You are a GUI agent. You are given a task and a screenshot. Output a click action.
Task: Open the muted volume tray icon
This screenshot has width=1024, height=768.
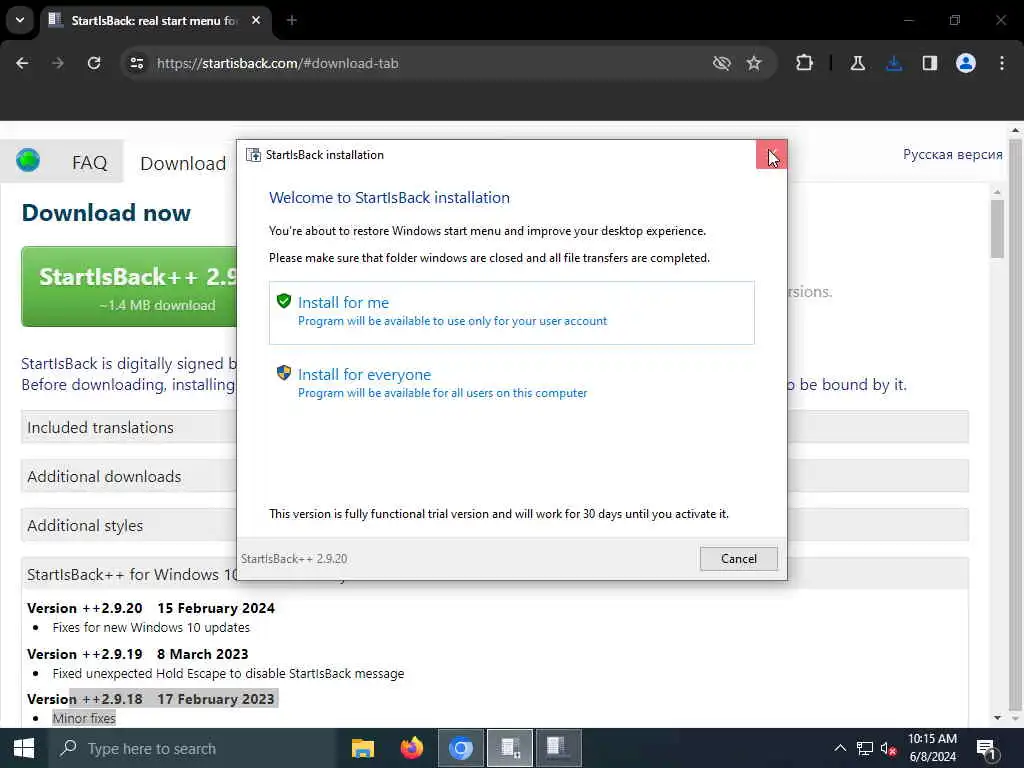(888, 748)
